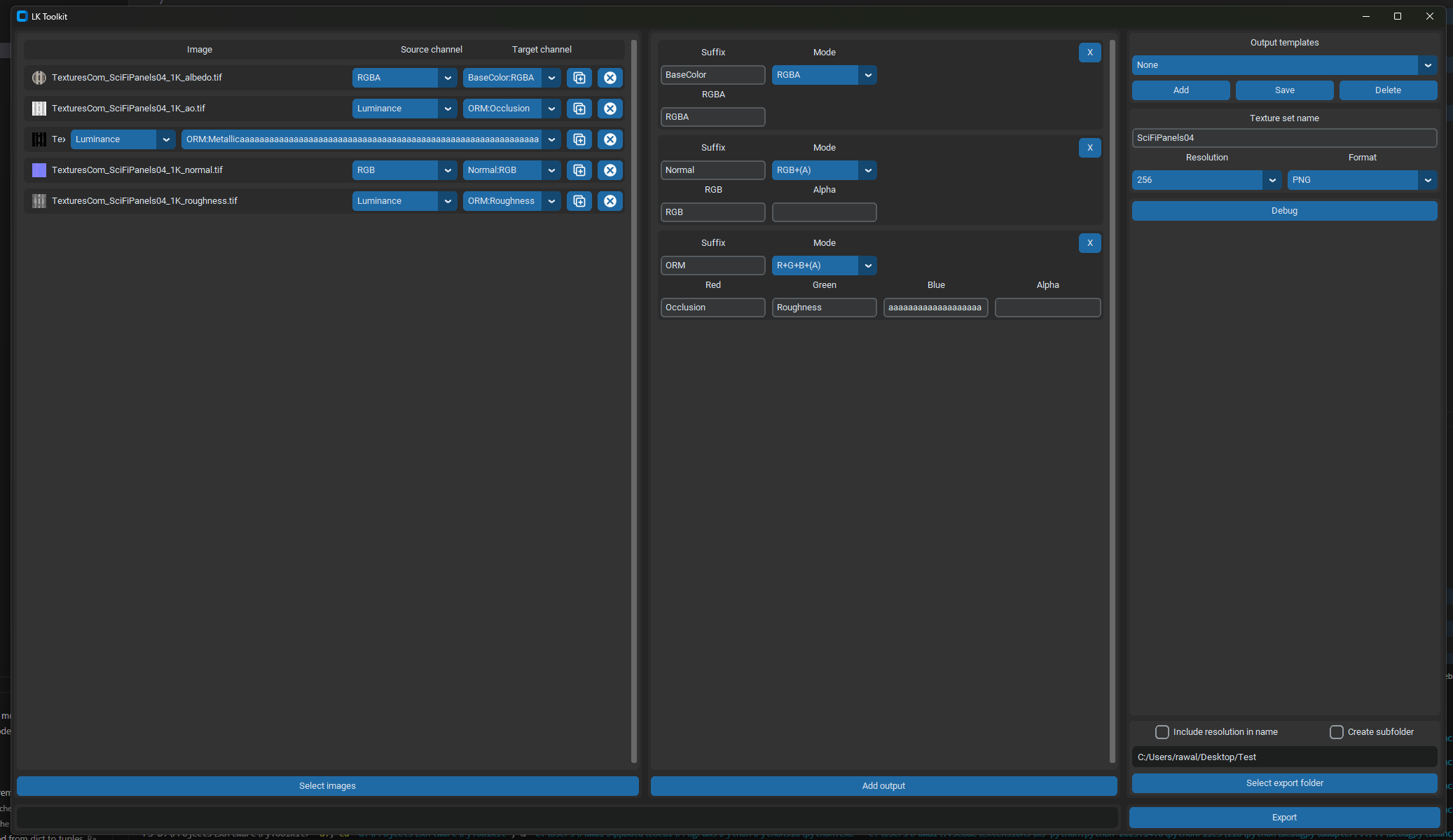
Task: Click the purple normal map thumbnail
Action: [x=39, y=170]
